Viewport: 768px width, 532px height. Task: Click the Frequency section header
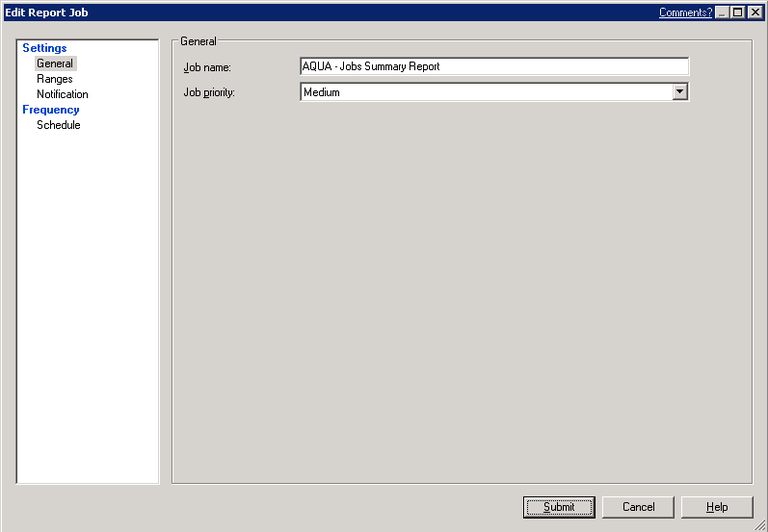click(50, 110)
